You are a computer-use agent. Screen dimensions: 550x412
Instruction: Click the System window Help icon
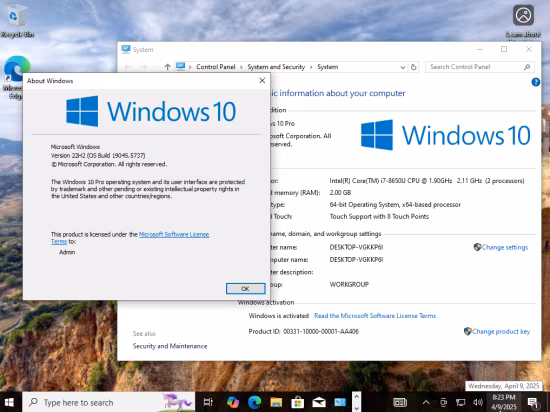point(536,82)
